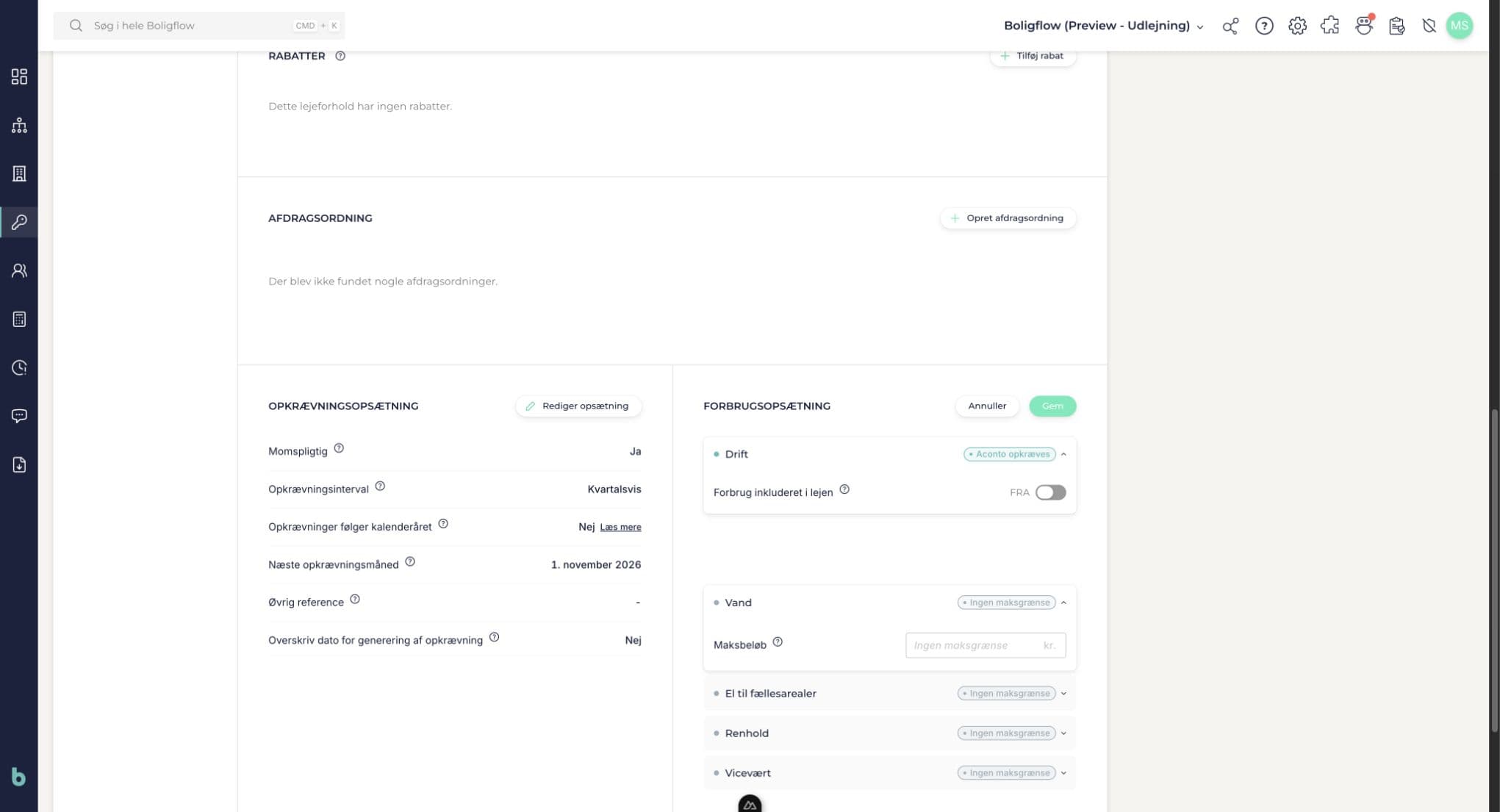The width and height of the screenshot is (1500, 812).
Task: Toggle Forbrug inkluderet i lejen switch
Action: click(x=1050, y=492)
